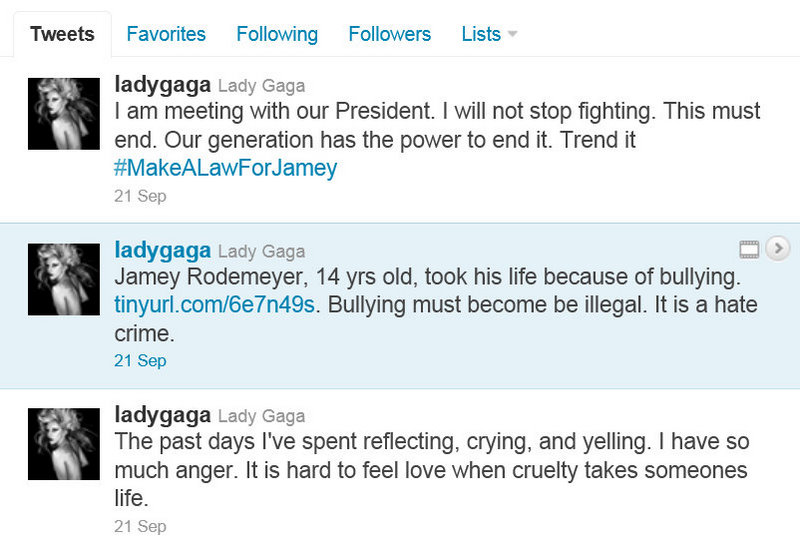Click ladygaga username on the highlighted tweet

click(x=163, y=250)
